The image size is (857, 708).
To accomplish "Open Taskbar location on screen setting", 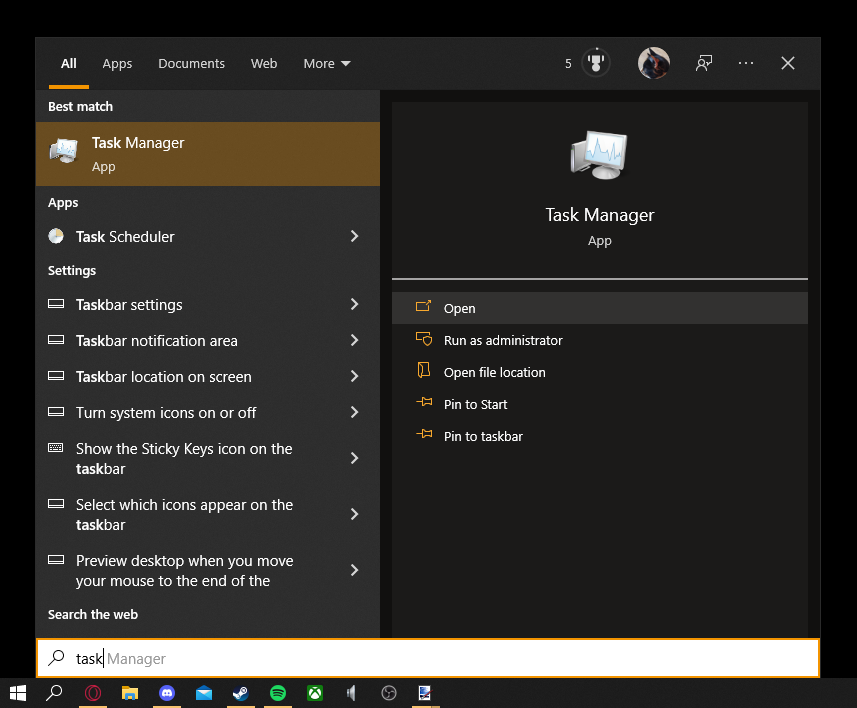I will tap(208, 376).
